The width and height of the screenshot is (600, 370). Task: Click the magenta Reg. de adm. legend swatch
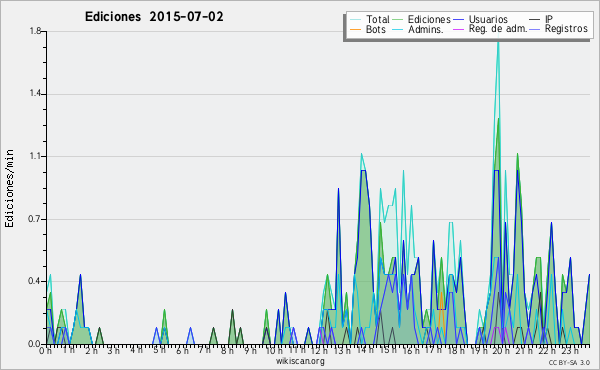pos(458,29)
